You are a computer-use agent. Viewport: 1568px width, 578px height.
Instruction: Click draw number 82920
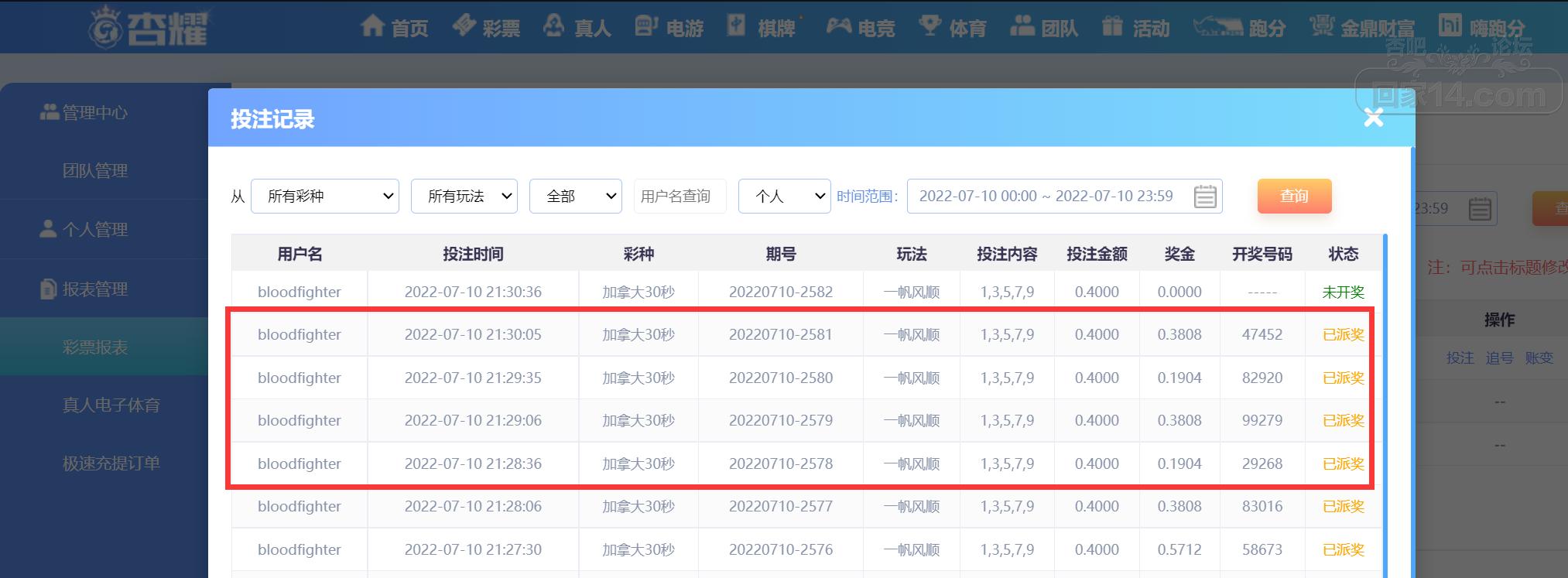pyautogui.click(x=1262, y=378)
